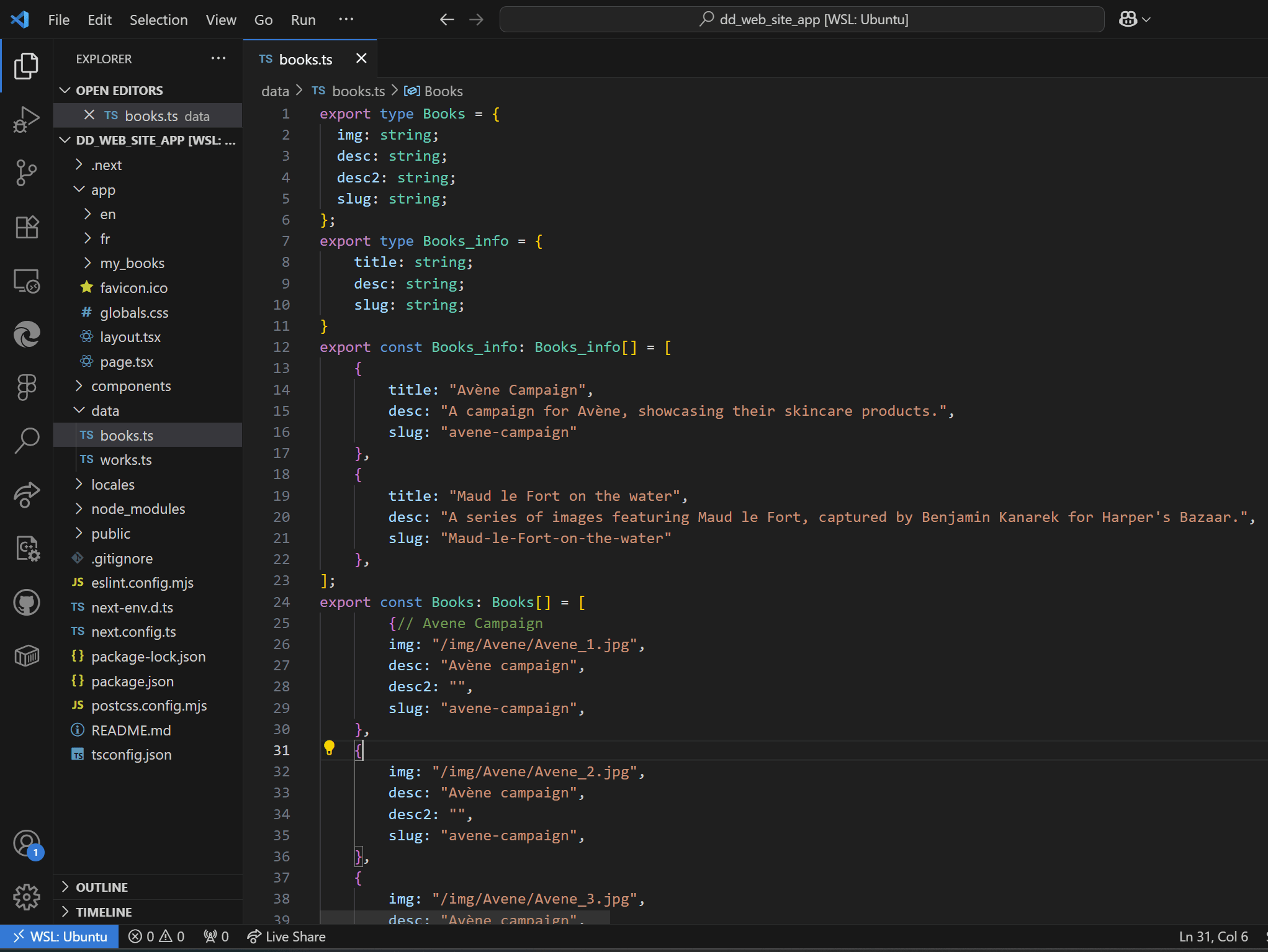The width and height of the screenshot is (1268, 952).
Task: Click WSL: Ubuntu in the status bar
Action: click(x=60, y=936)
